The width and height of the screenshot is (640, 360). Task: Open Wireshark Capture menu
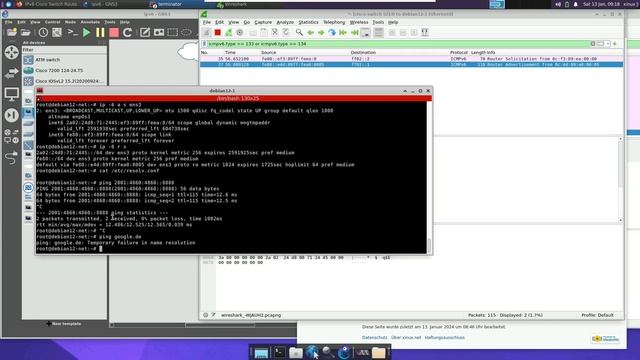click(263, 22)
